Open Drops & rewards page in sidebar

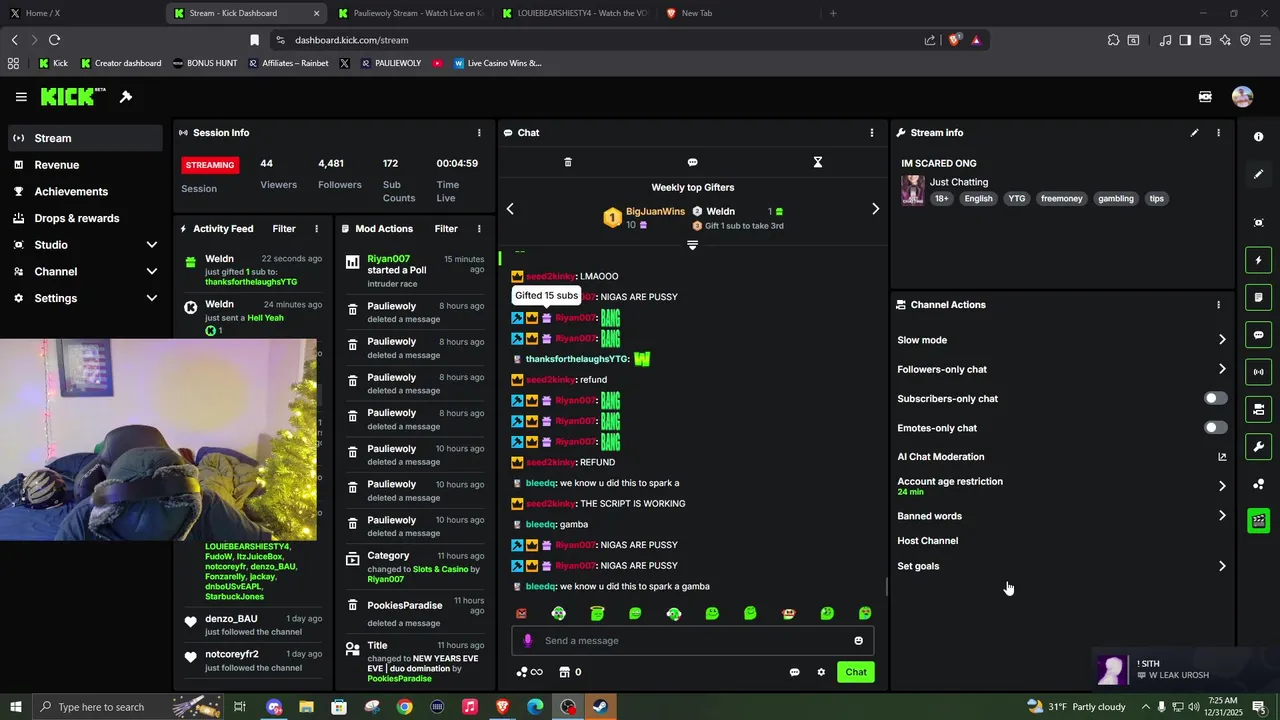[85, 218]
